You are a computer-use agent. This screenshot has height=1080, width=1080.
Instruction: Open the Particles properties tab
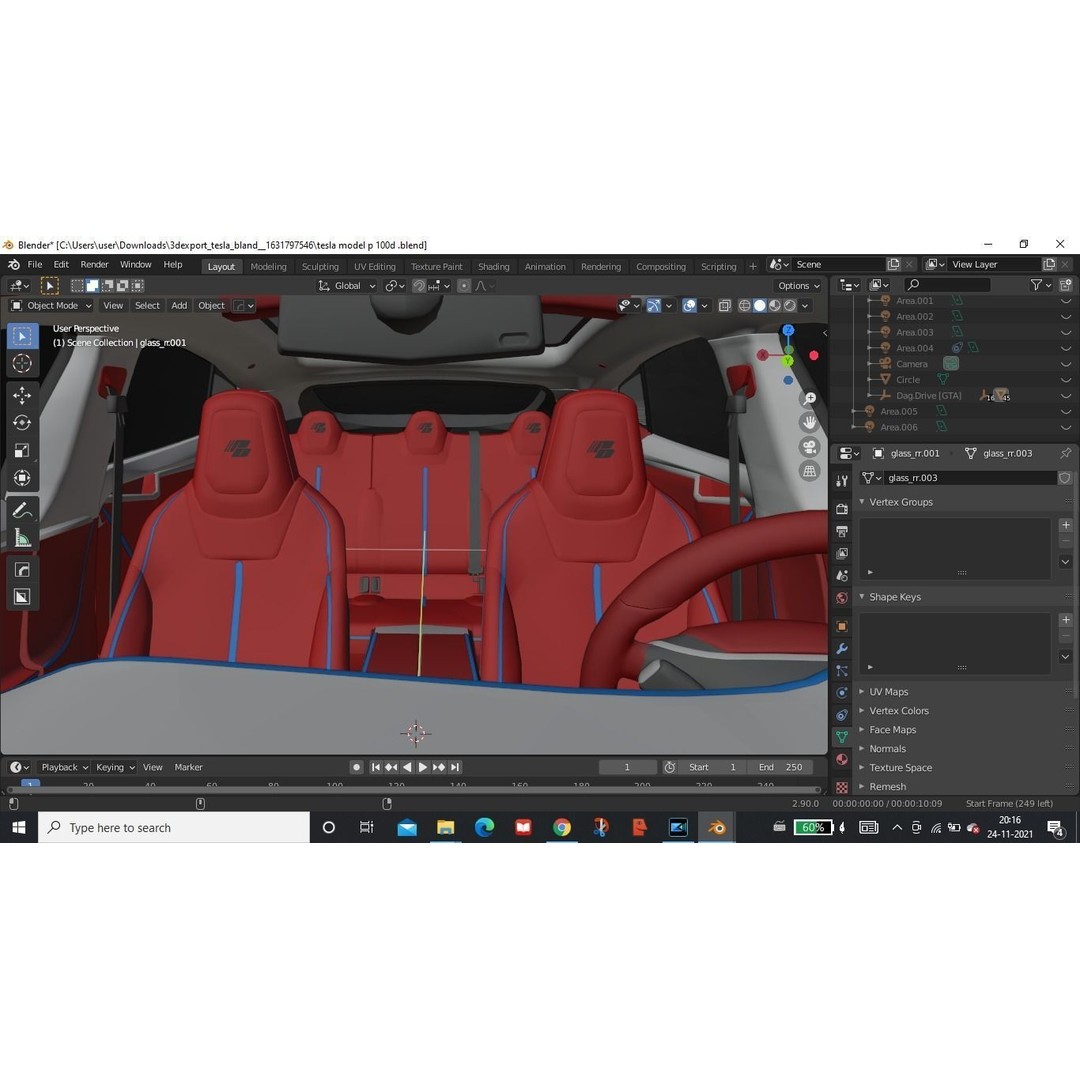tap(842, 670)
